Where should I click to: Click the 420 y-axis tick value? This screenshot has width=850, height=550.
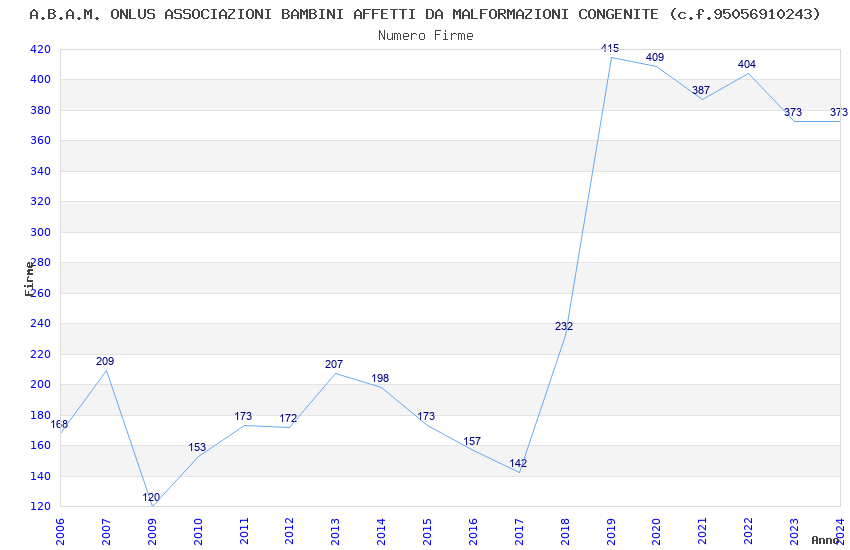(x=41, y=49)
